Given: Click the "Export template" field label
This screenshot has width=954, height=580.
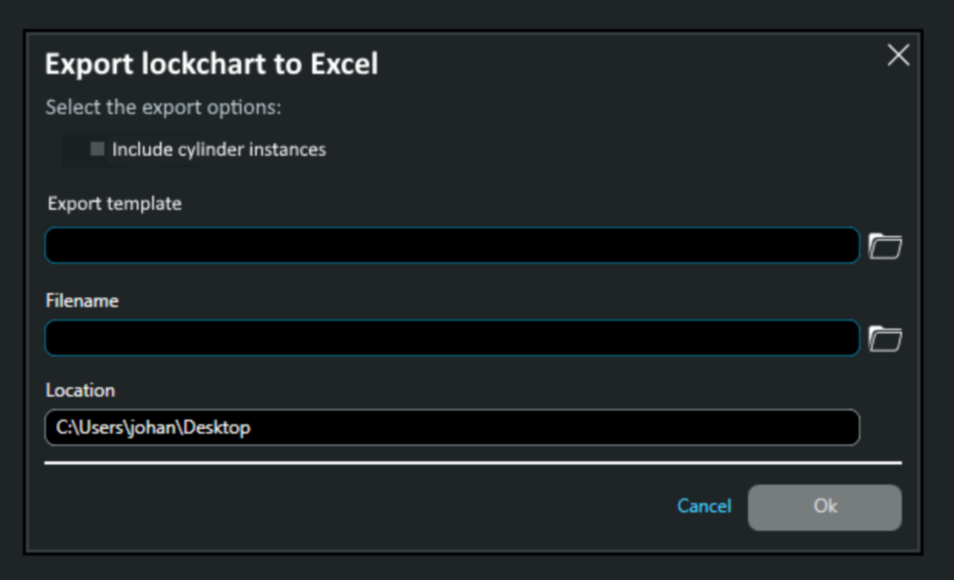Looking at the screenshot, I should (114, 204).
